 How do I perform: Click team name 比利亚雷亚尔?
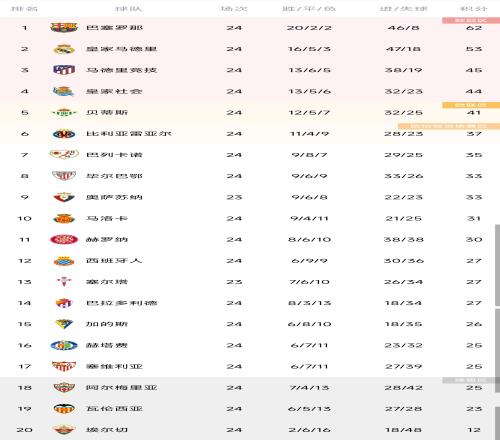tap(129, 134)
